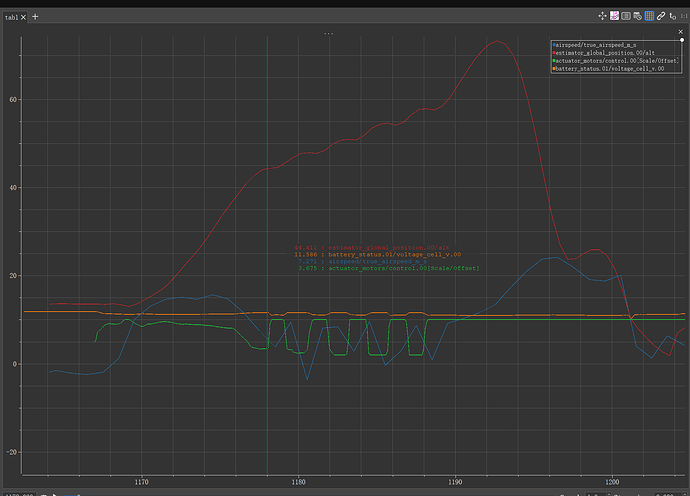
Task: Click the chain link zoom icon
Action: tap(660, 16)
